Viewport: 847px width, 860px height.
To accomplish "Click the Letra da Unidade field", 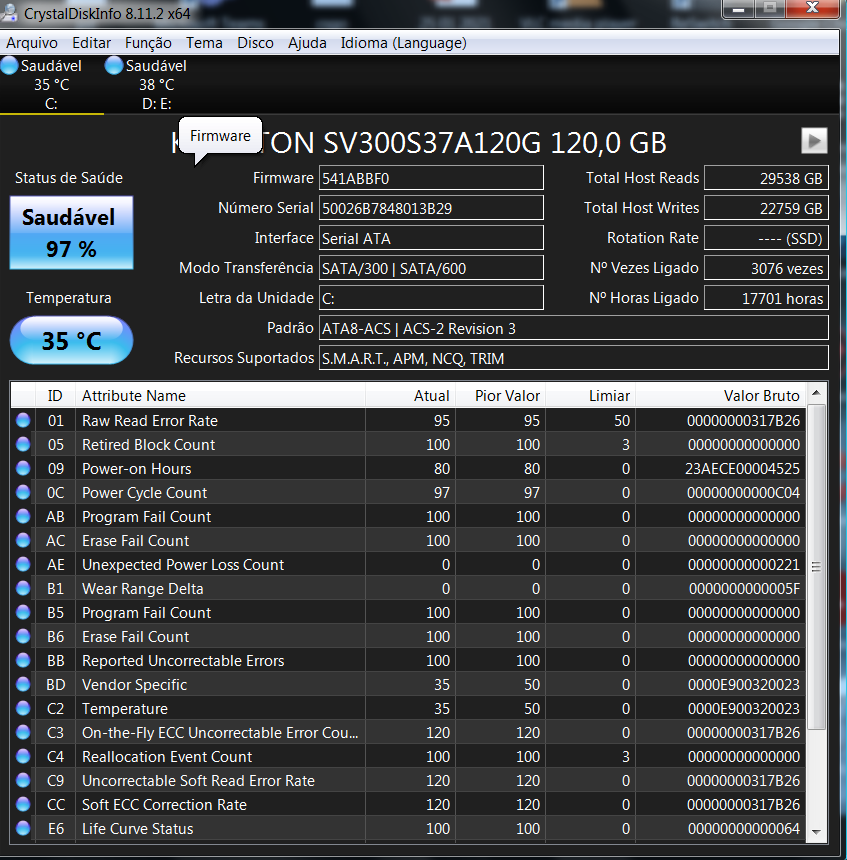I will click(x=431, y=298).
